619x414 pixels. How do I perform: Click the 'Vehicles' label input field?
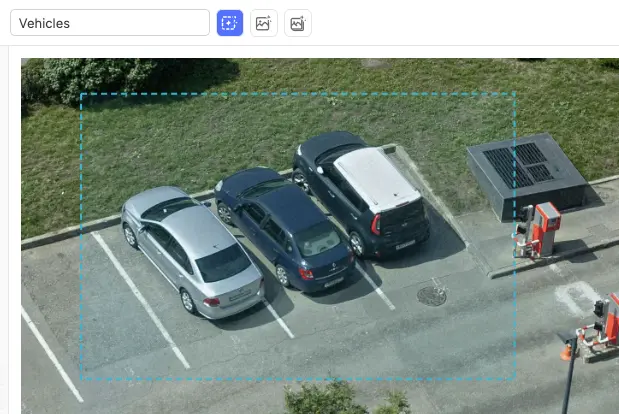point(110,23)
